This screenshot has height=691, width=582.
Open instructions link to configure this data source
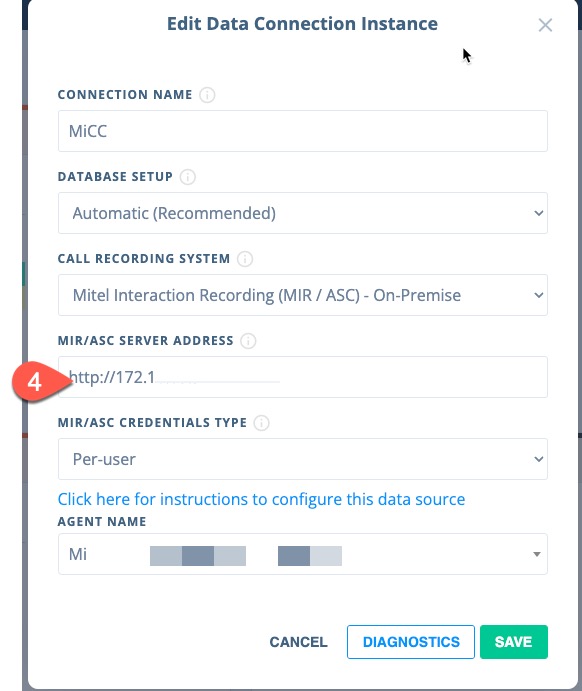click(261, 499)
